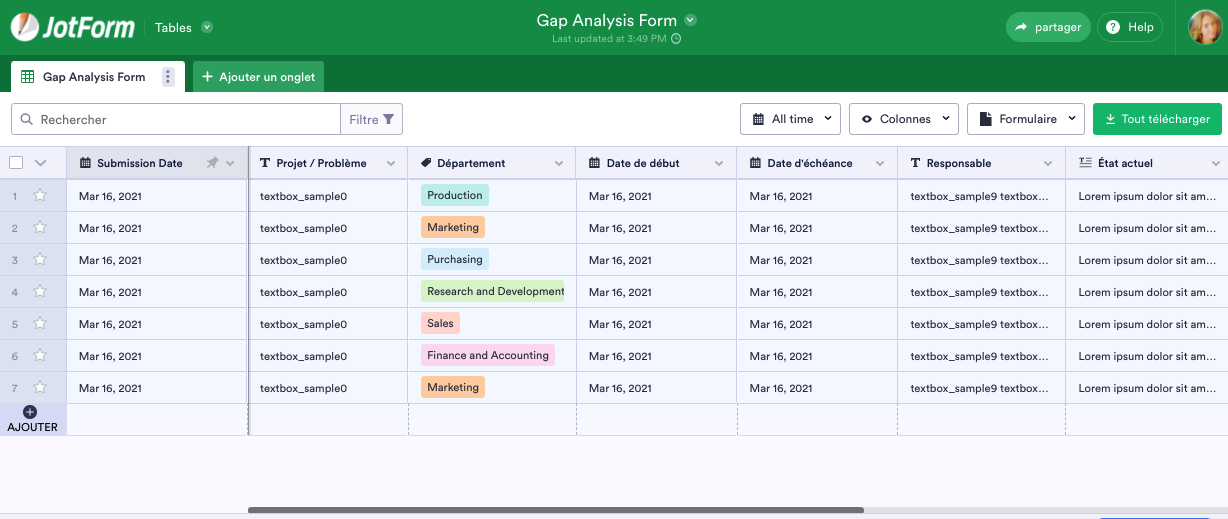Toggle the star on row 7
Screen dimensions: 1228x519
pos(40,388)
